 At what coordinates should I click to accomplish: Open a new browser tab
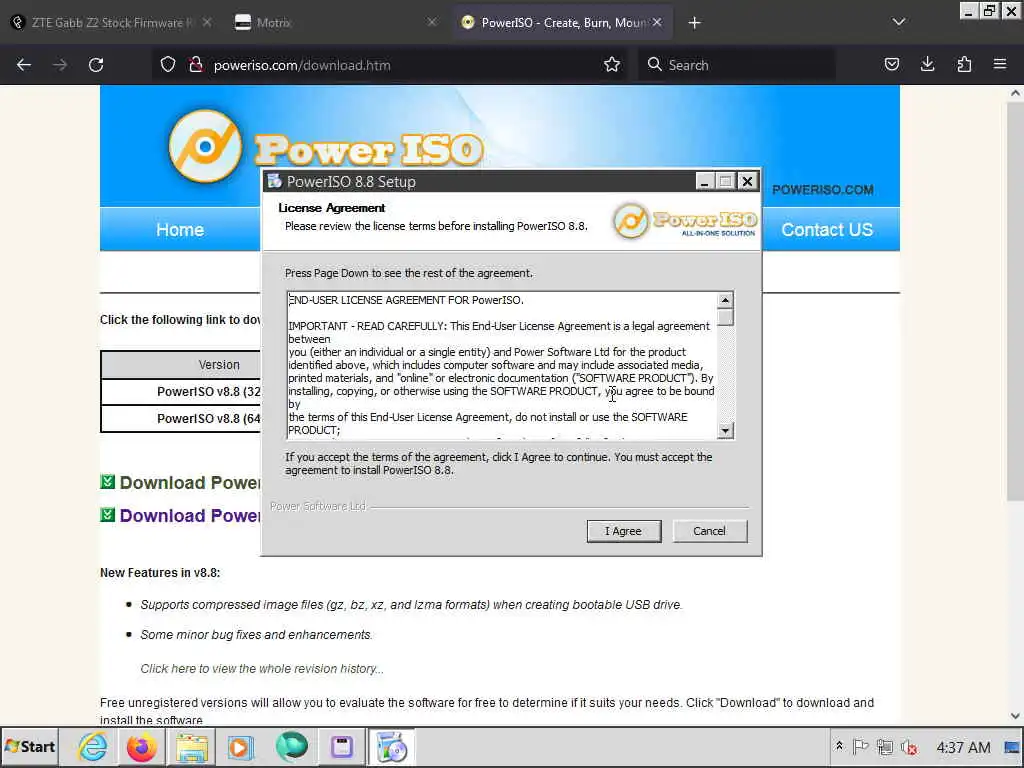(x=694, y=23)
